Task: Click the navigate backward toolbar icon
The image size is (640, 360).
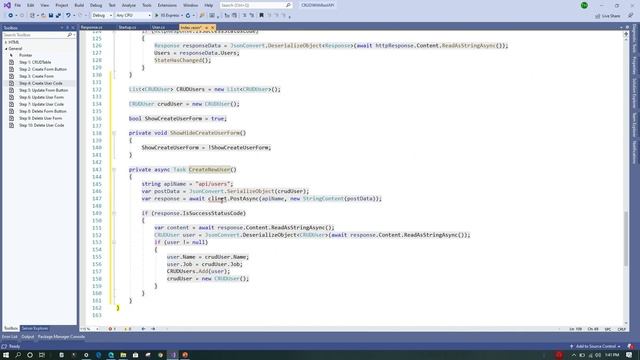Action: (11, 16)
